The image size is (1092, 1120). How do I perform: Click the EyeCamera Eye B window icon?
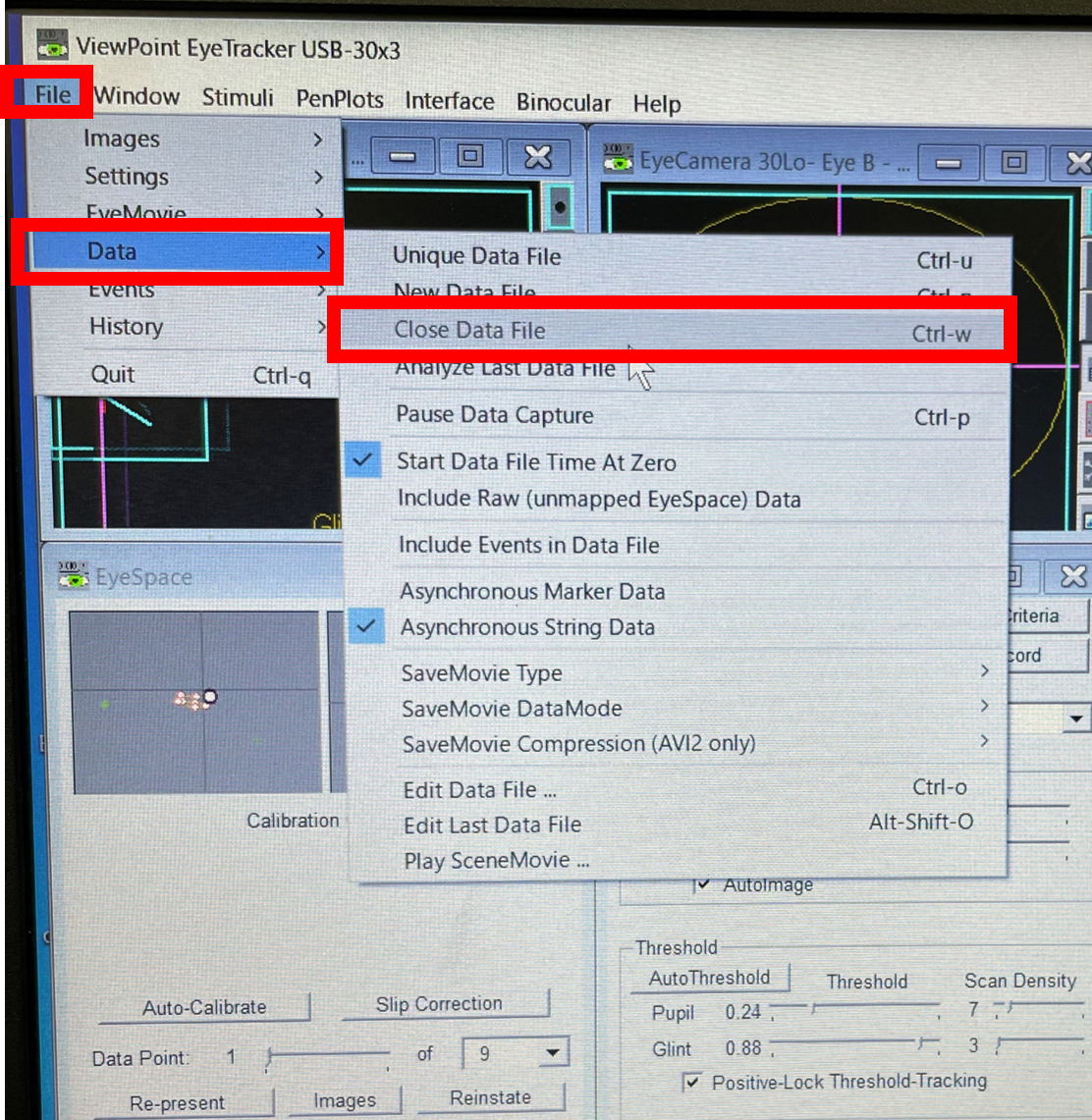(x=619, y=159)
